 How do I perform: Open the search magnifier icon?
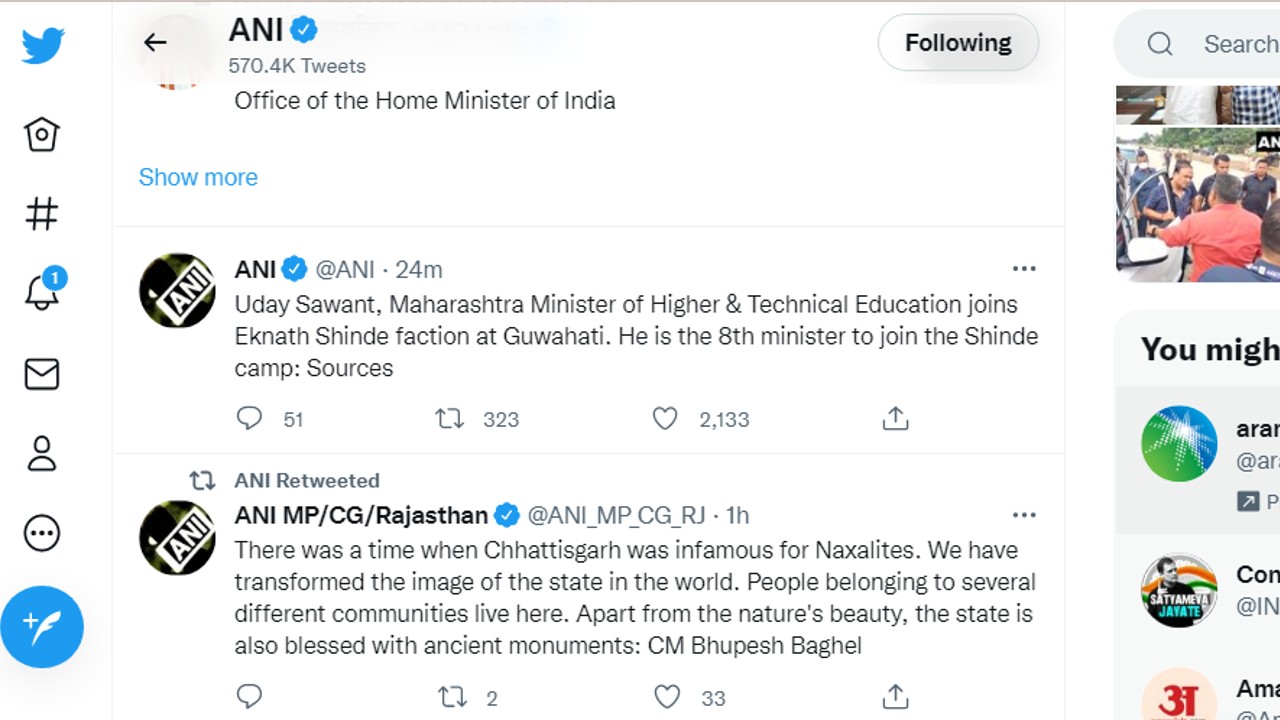[x=1159, y=44]
